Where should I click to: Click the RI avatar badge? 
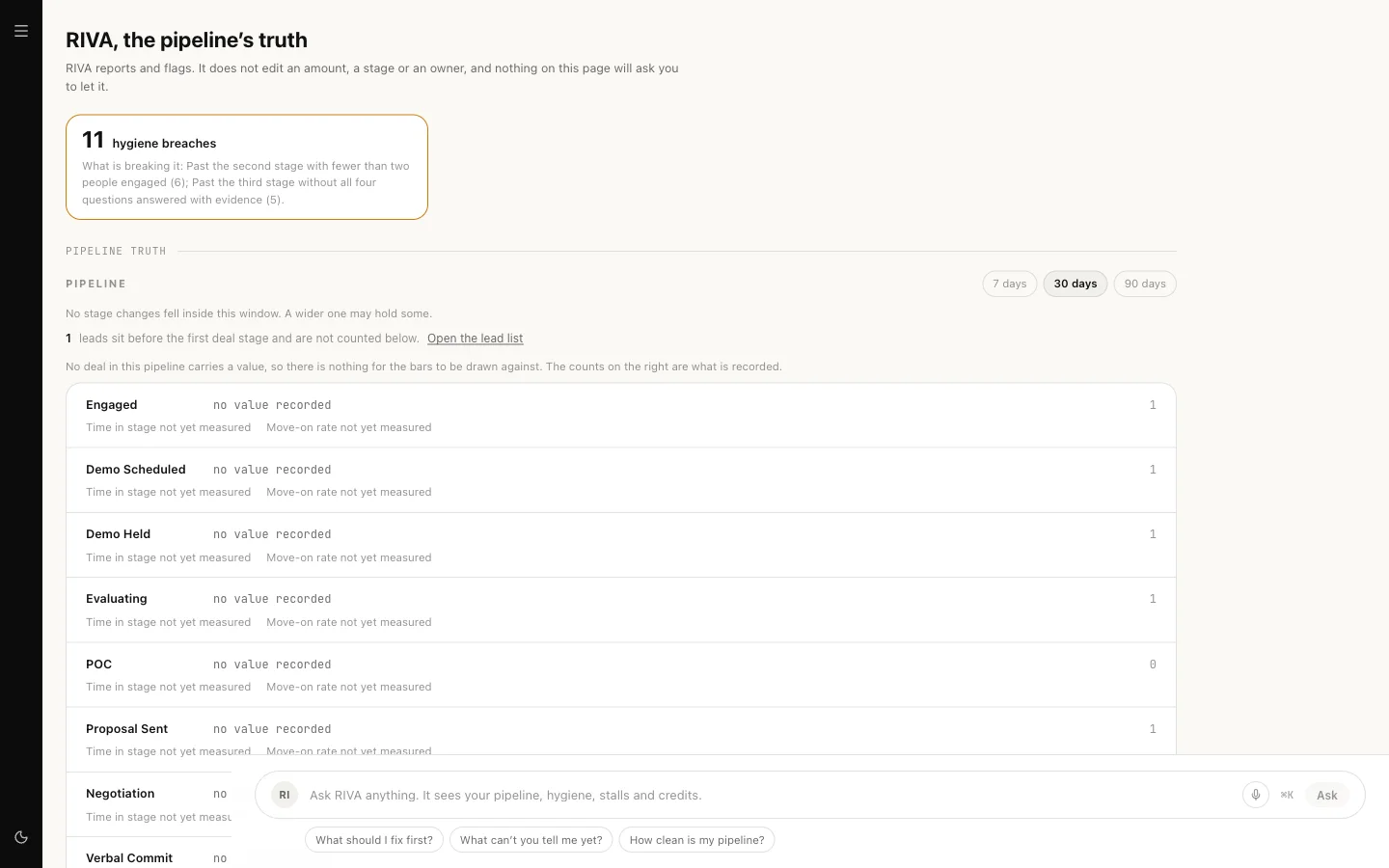point(284,795)
